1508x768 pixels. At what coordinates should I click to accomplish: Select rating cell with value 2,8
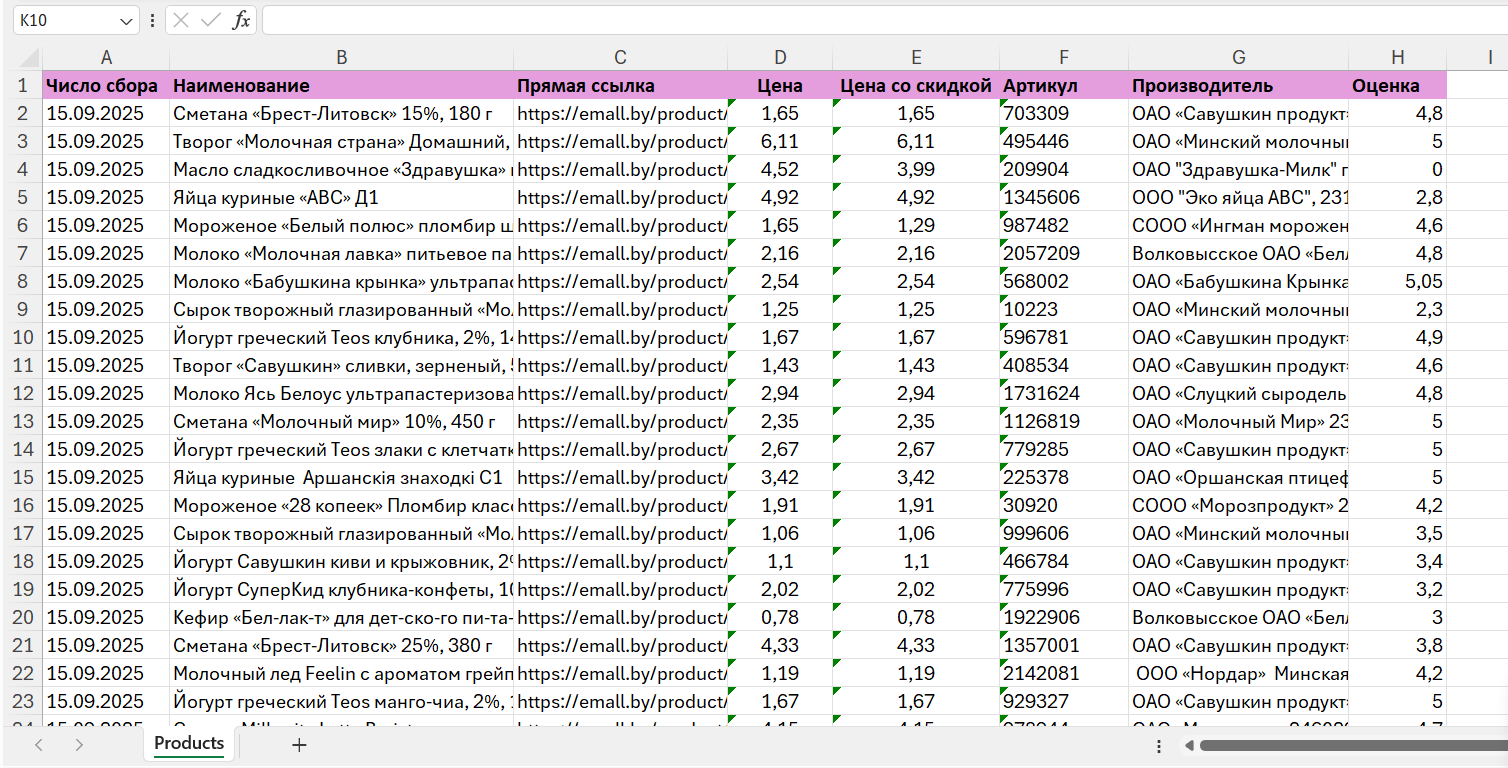click(x=1397, y=197)
